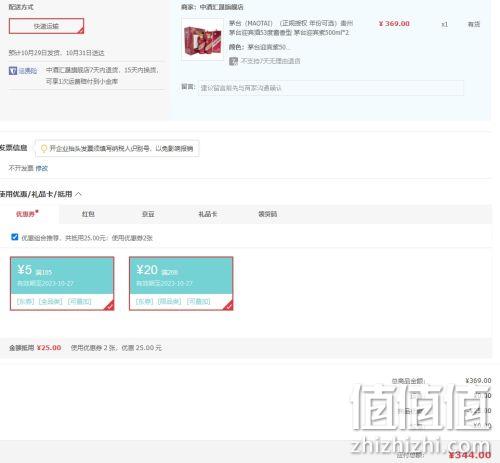Click the checkmark corner on ¥5 coupon

point(109,306)
